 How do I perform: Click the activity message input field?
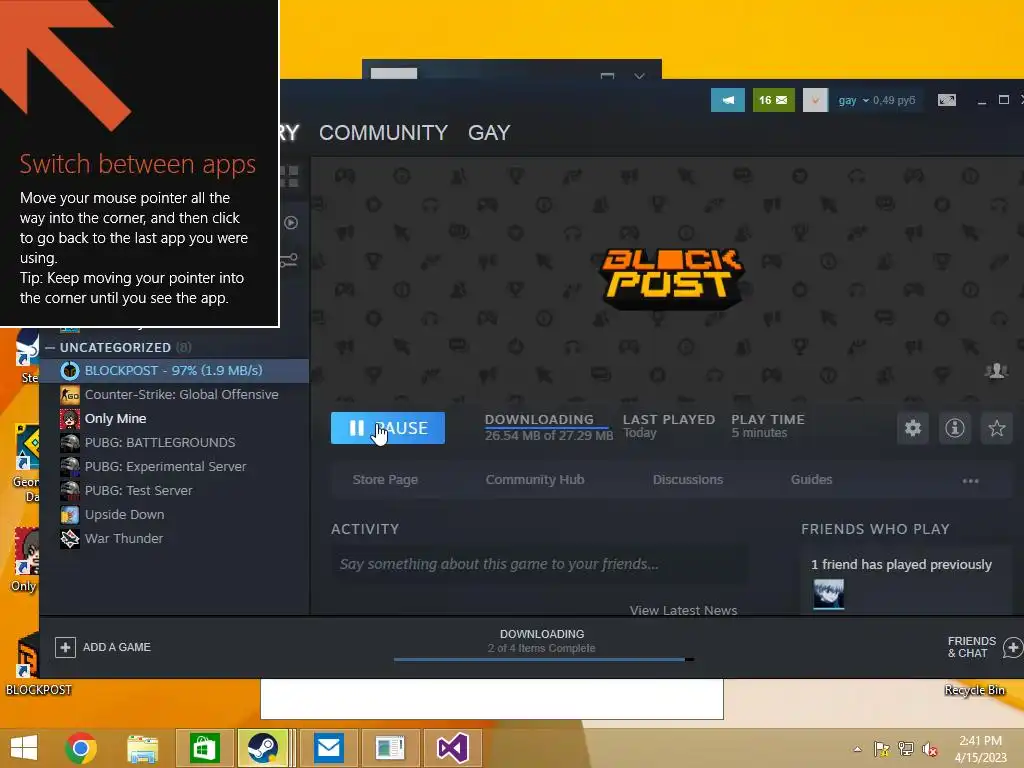tap(539, 564)
